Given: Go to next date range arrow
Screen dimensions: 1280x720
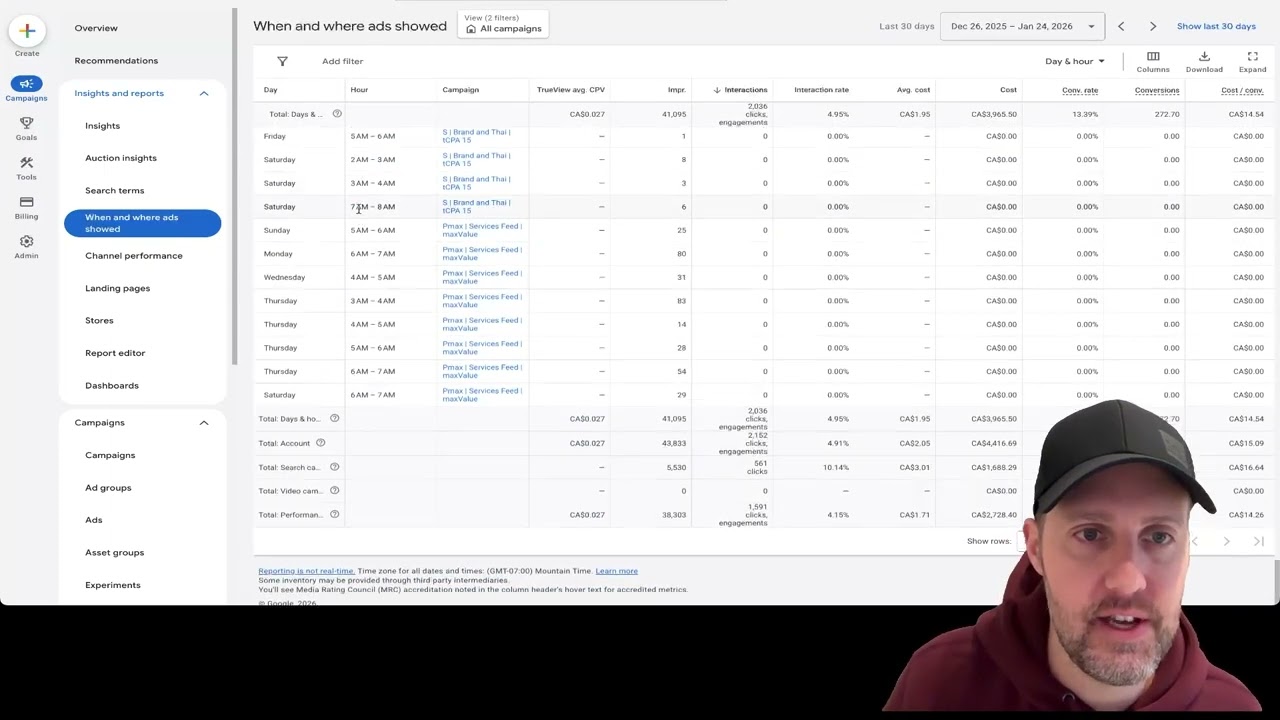Looking at the screenshot, I should pos(1153,27).
